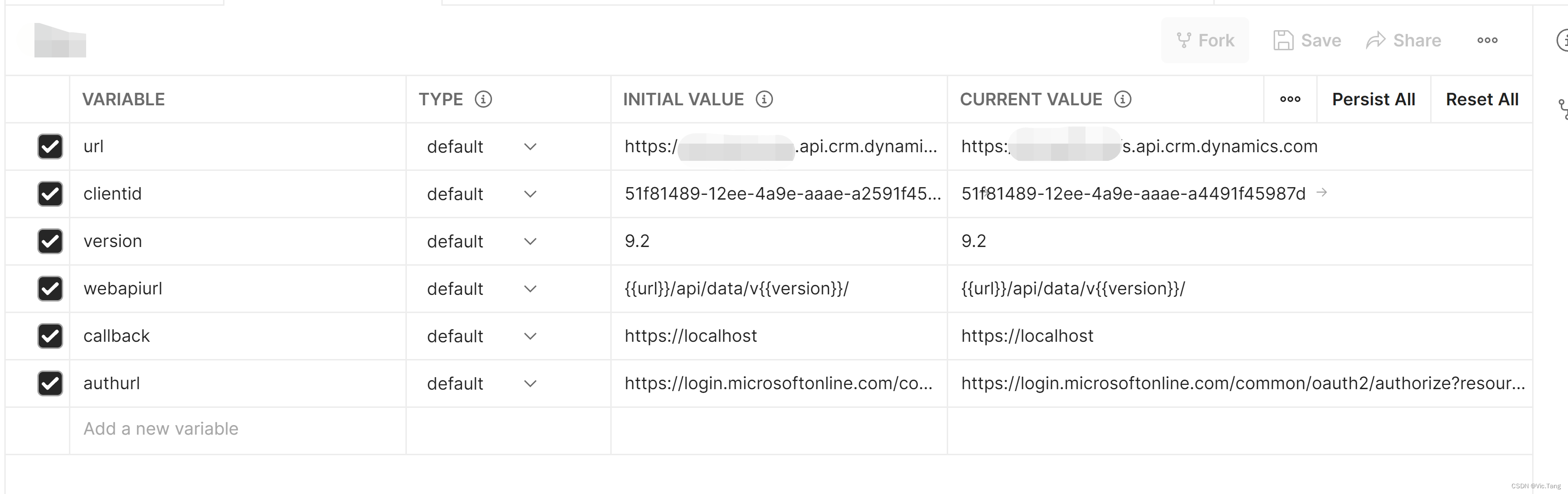Open the Share dialog
Screen dimensions: 1568x494
(x=1404, y=40)
